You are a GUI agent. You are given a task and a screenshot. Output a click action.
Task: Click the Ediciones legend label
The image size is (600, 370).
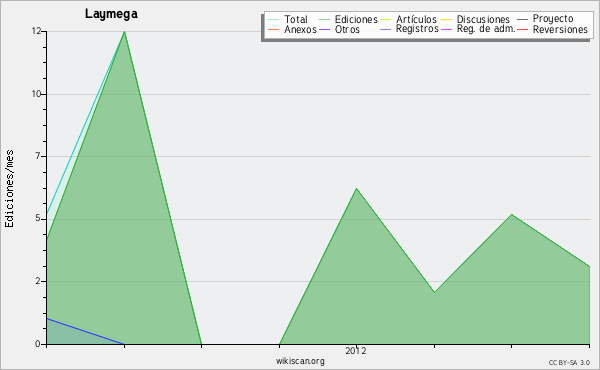coord(356,19)
